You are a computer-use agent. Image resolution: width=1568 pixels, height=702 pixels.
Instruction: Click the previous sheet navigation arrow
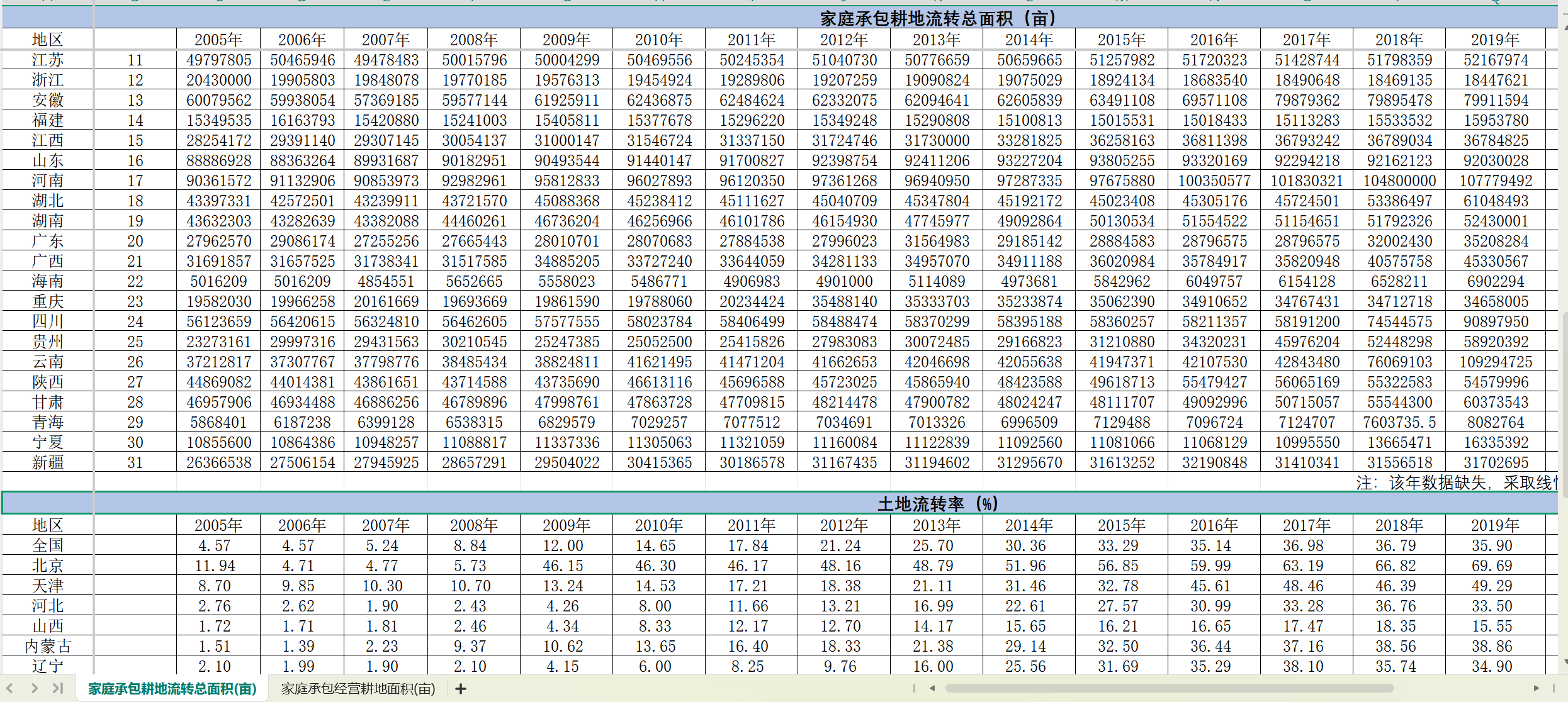click(x=10, y=688)
